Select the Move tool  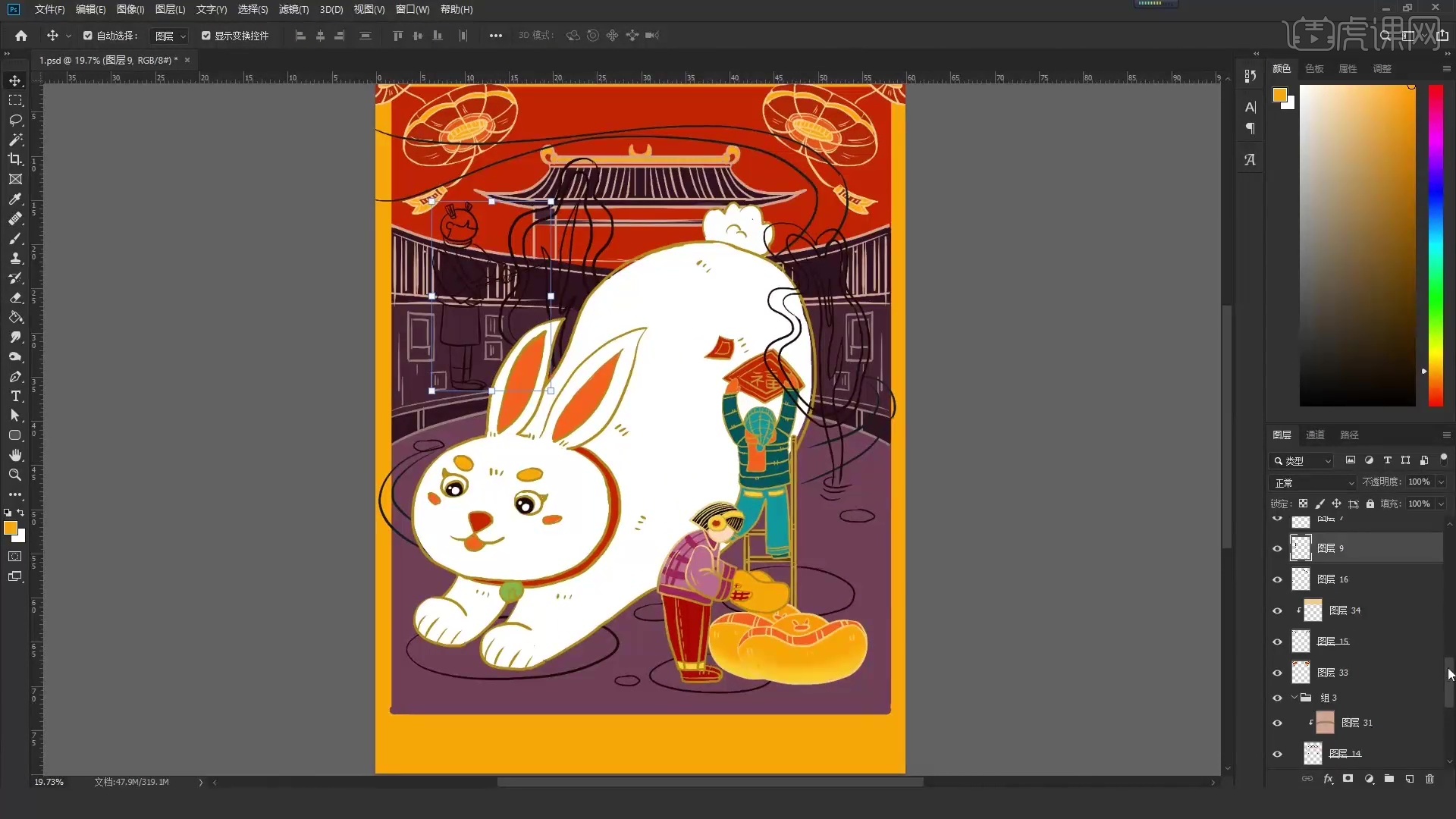15,80
